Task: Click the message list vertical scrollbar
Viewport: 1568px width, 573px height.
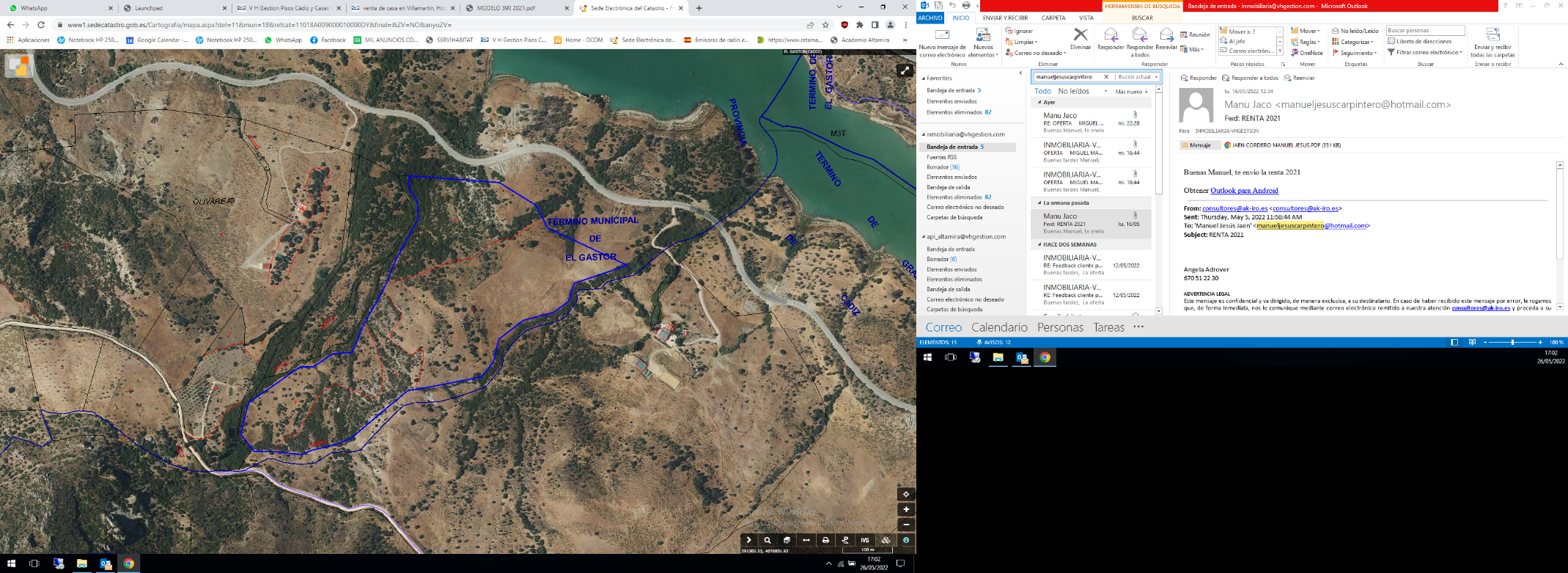Action: coord(1159,202)
